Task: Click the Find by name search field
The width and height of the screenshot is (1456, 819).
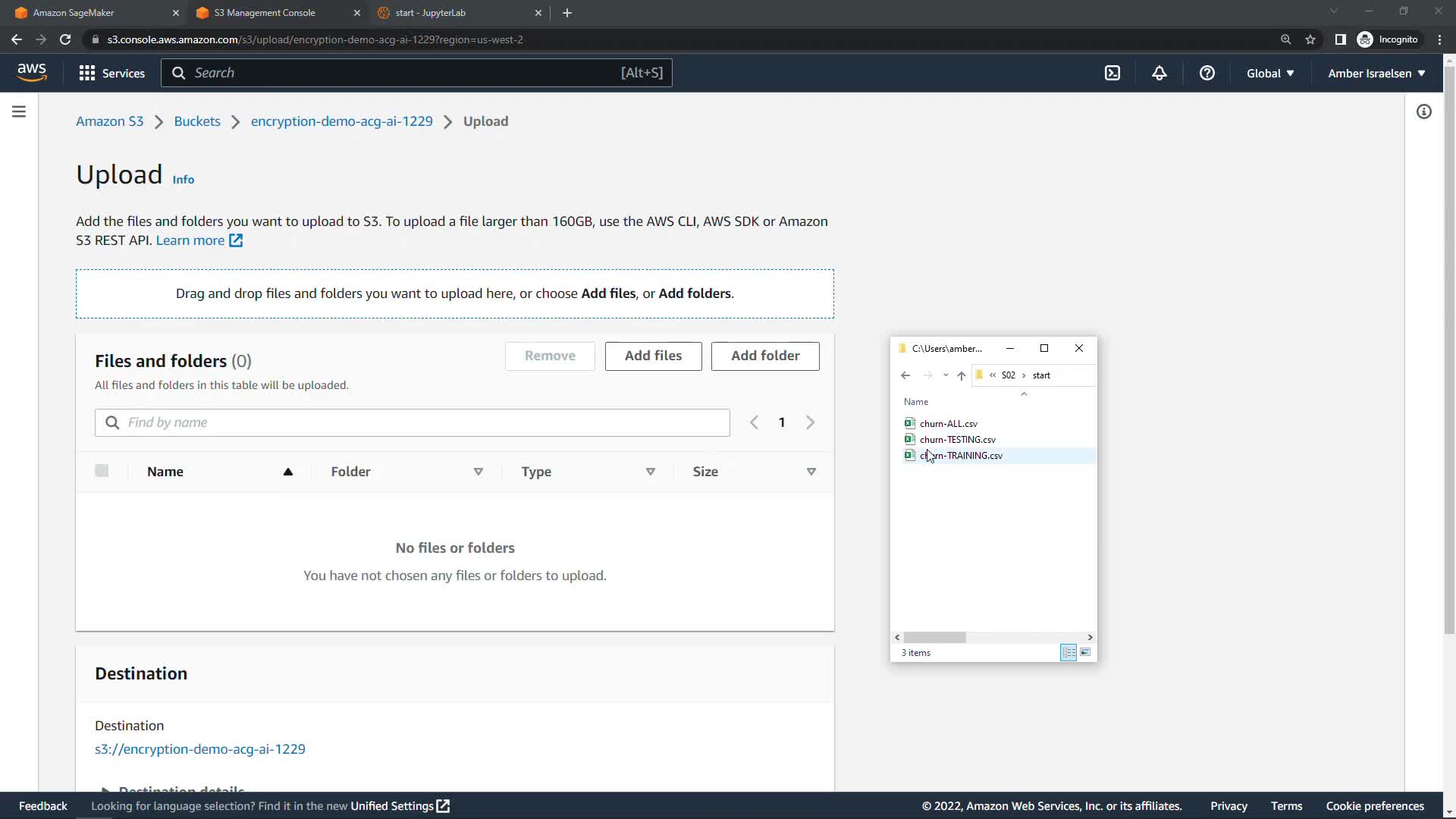Action: click(x=412, y=422)
